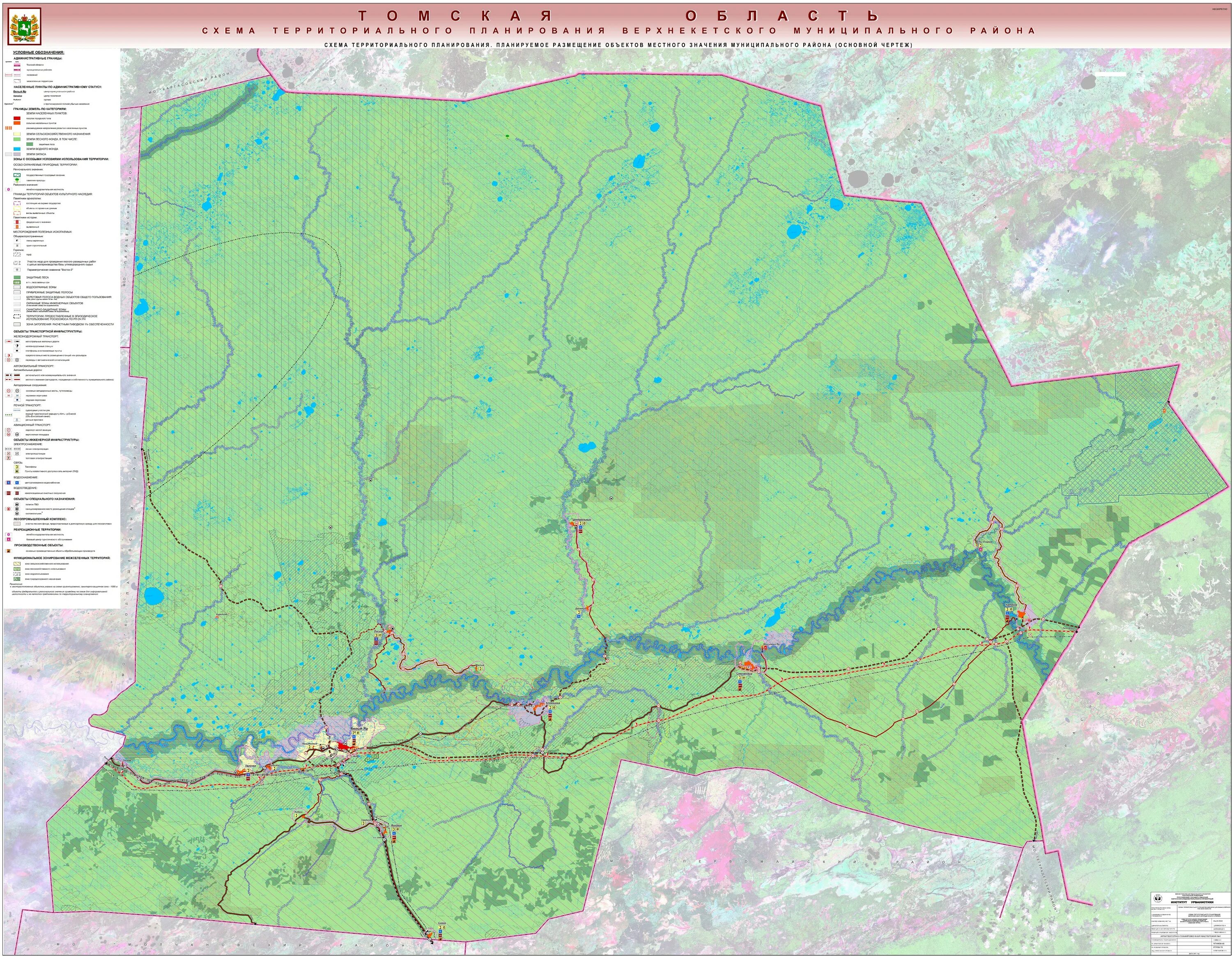Click the green tree marker in the northern map area
This screenshot has width=1232, height=957.
[x=507, y=136]
